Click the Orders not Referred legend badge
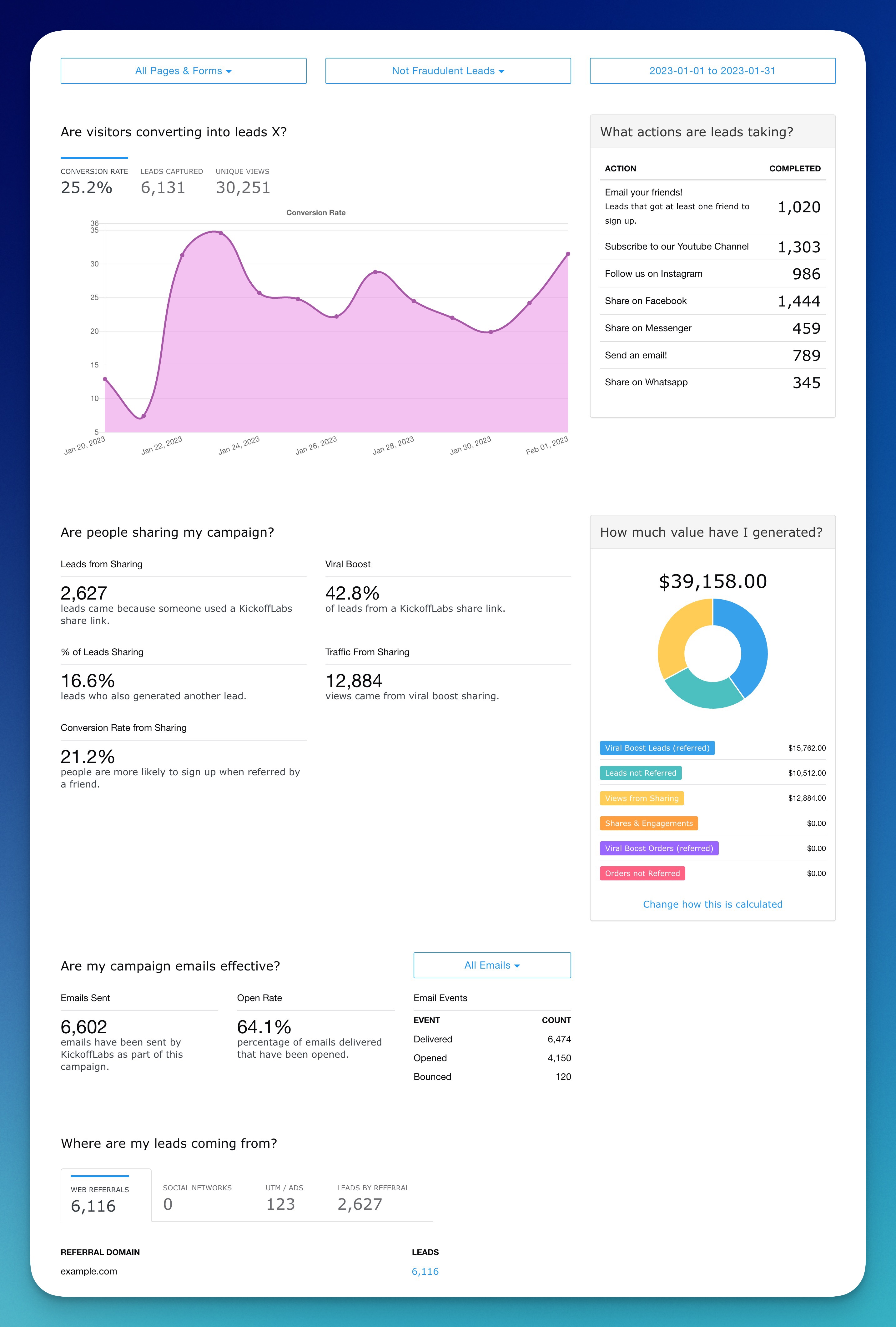This screenshot has height=1327, width=896. (x=642, y=873)
